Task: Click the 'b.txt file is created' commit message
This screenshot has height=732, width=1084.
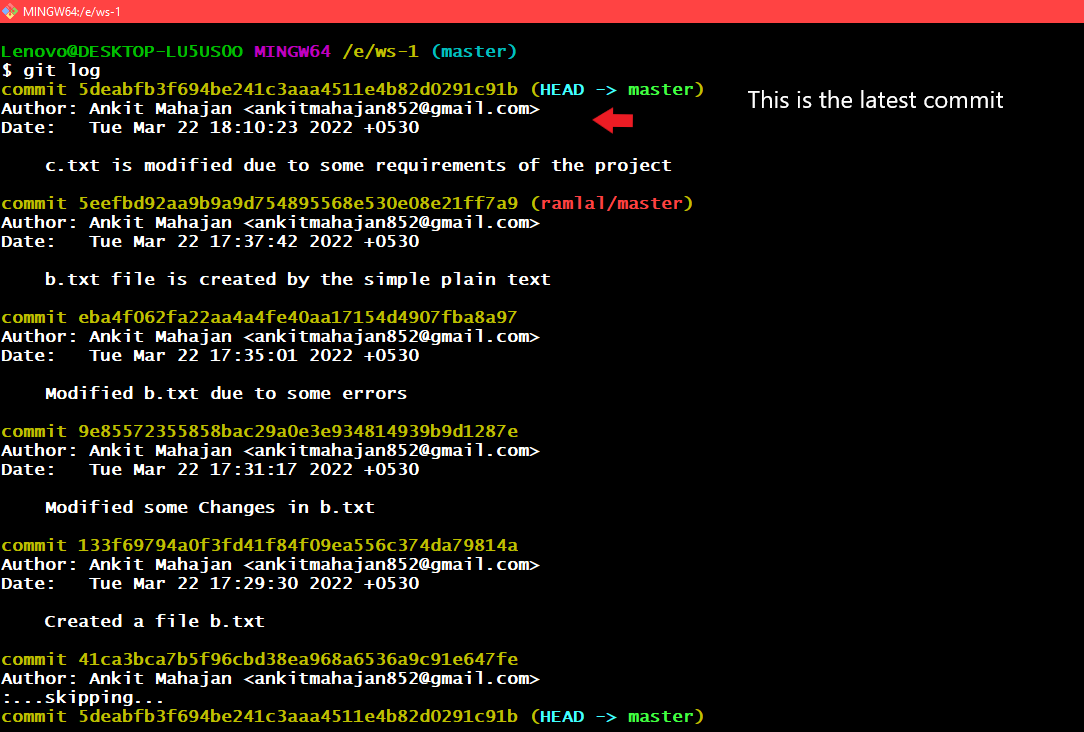Action: click(297, 280)
